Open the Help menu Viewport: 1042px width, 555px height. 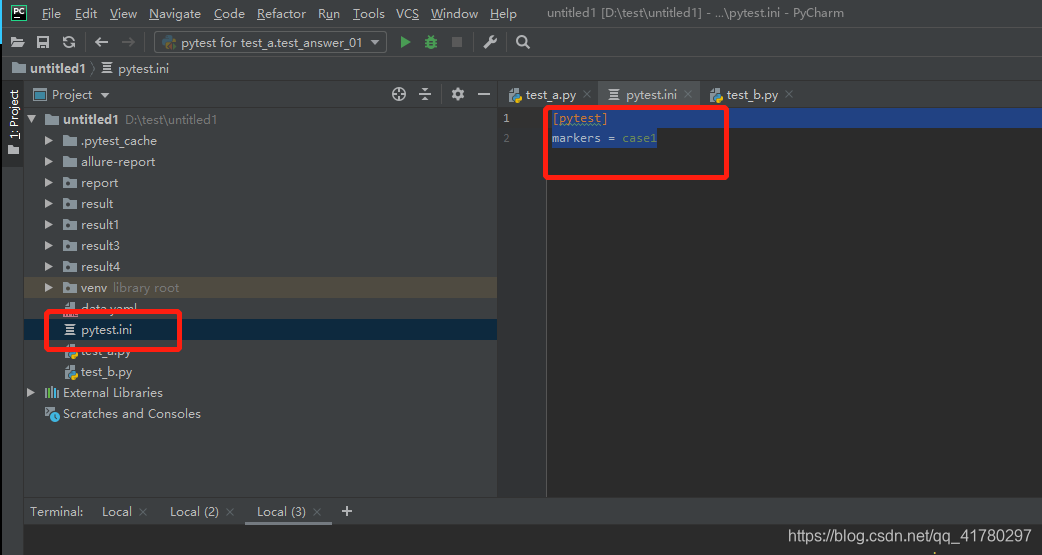(x=503, y=13)
